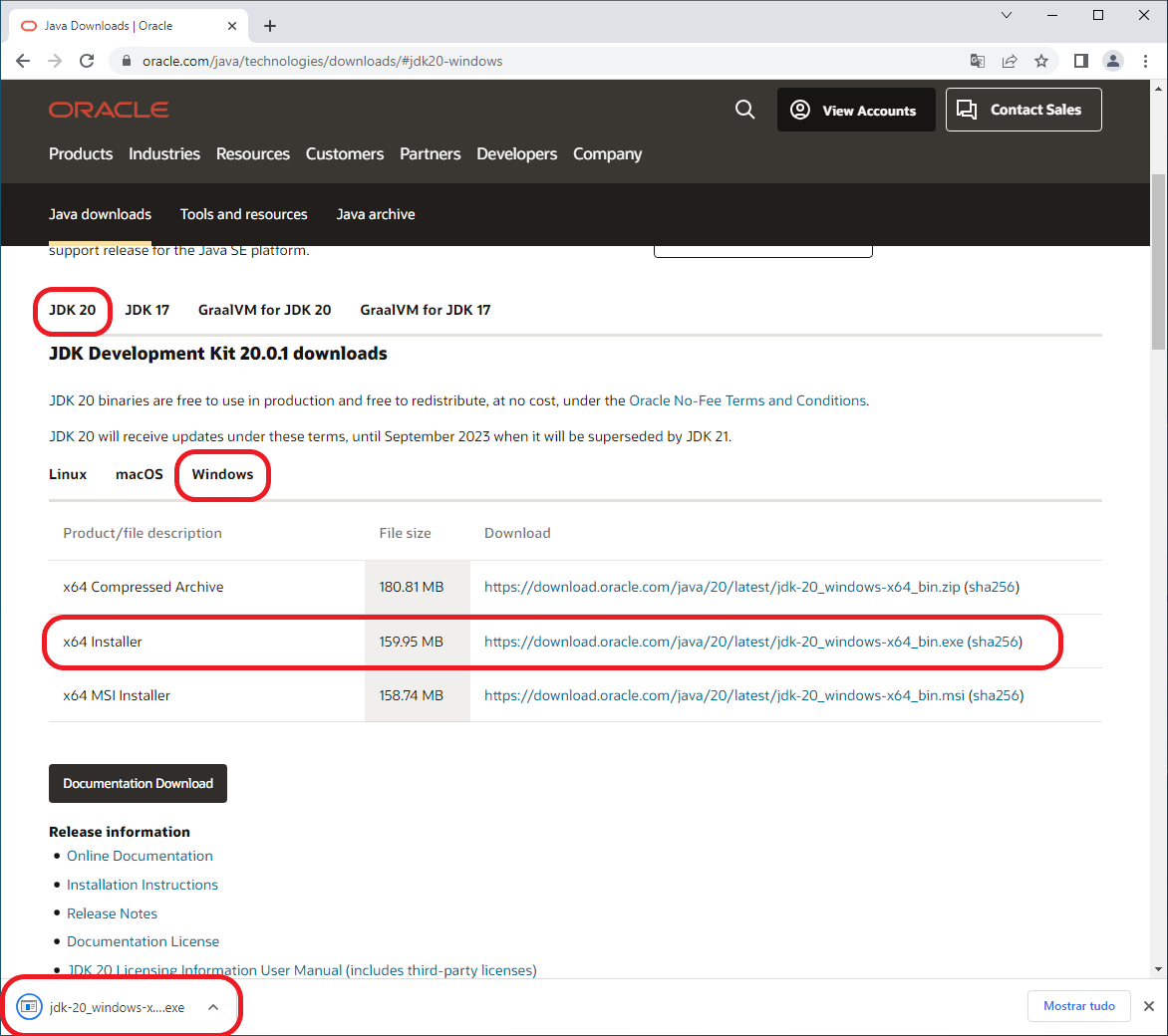Open Chrome three-dot menu
This screenshot has width=1168, height=1036.
[1146, 61]
